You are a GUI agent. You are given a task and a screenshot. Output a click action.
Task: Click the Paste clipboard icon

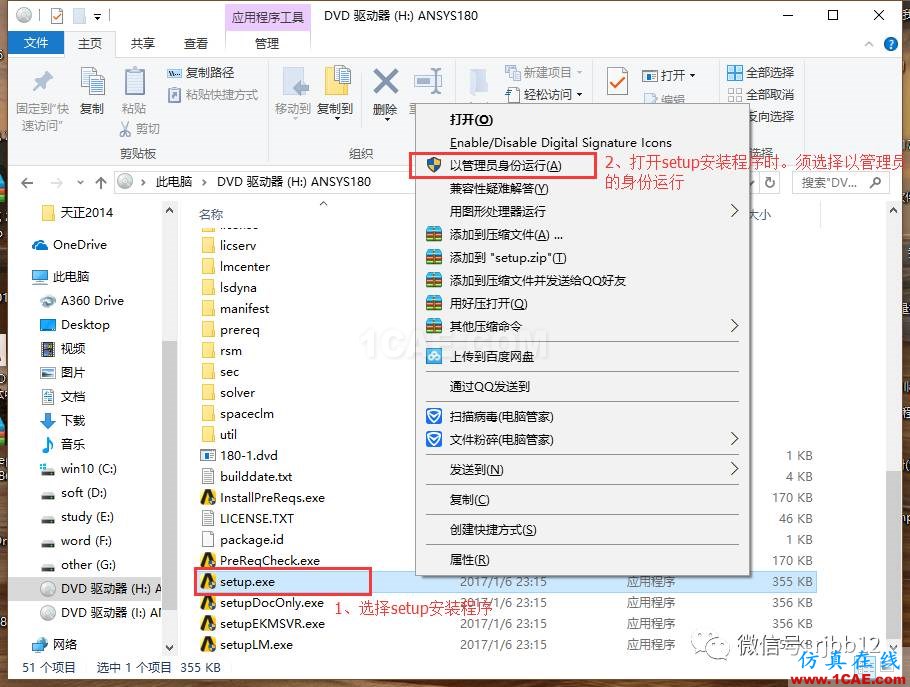135,81
